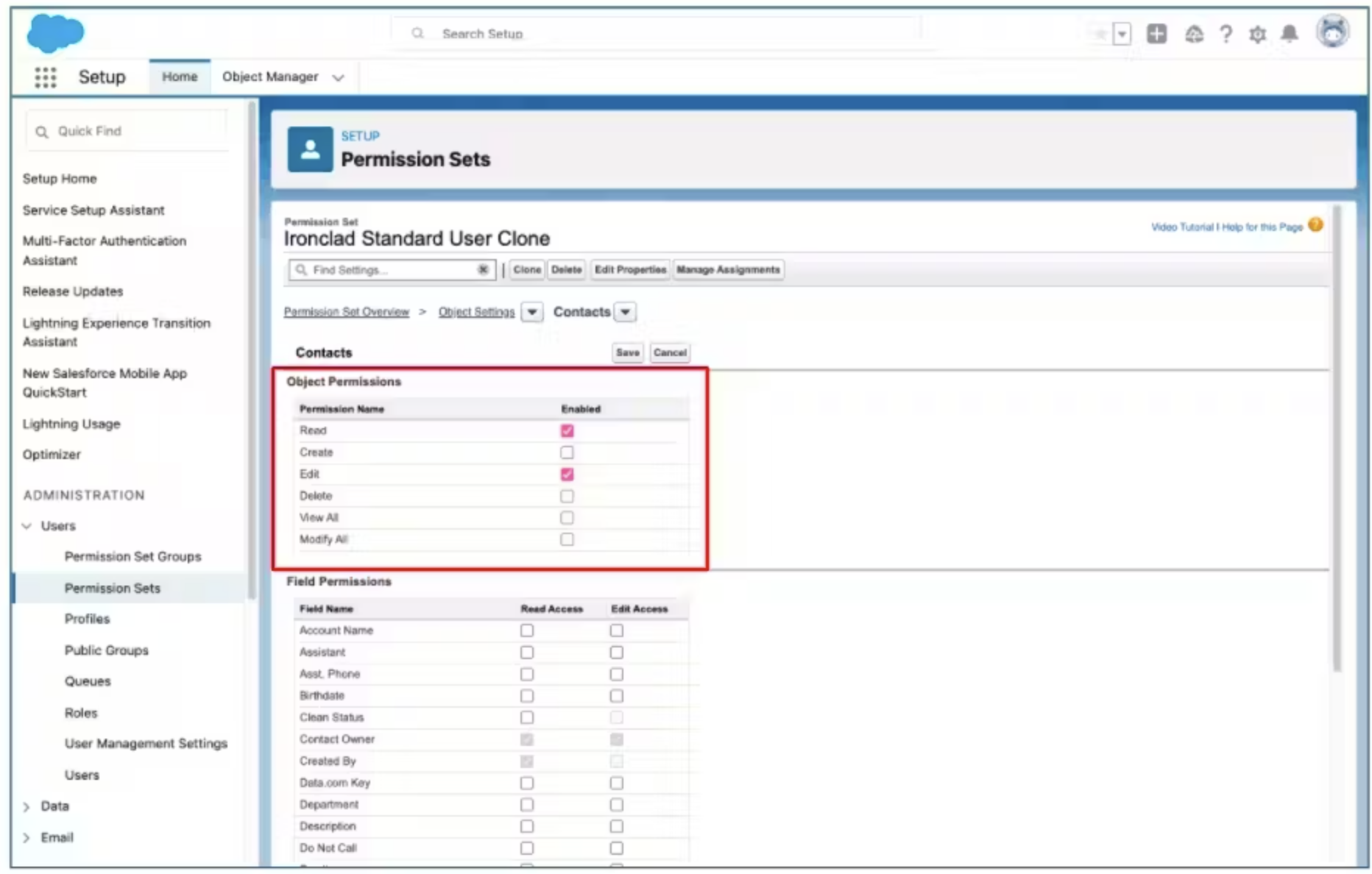Expand the Email section in sidebar
1372x874 pixels.
tap(27, 838)
